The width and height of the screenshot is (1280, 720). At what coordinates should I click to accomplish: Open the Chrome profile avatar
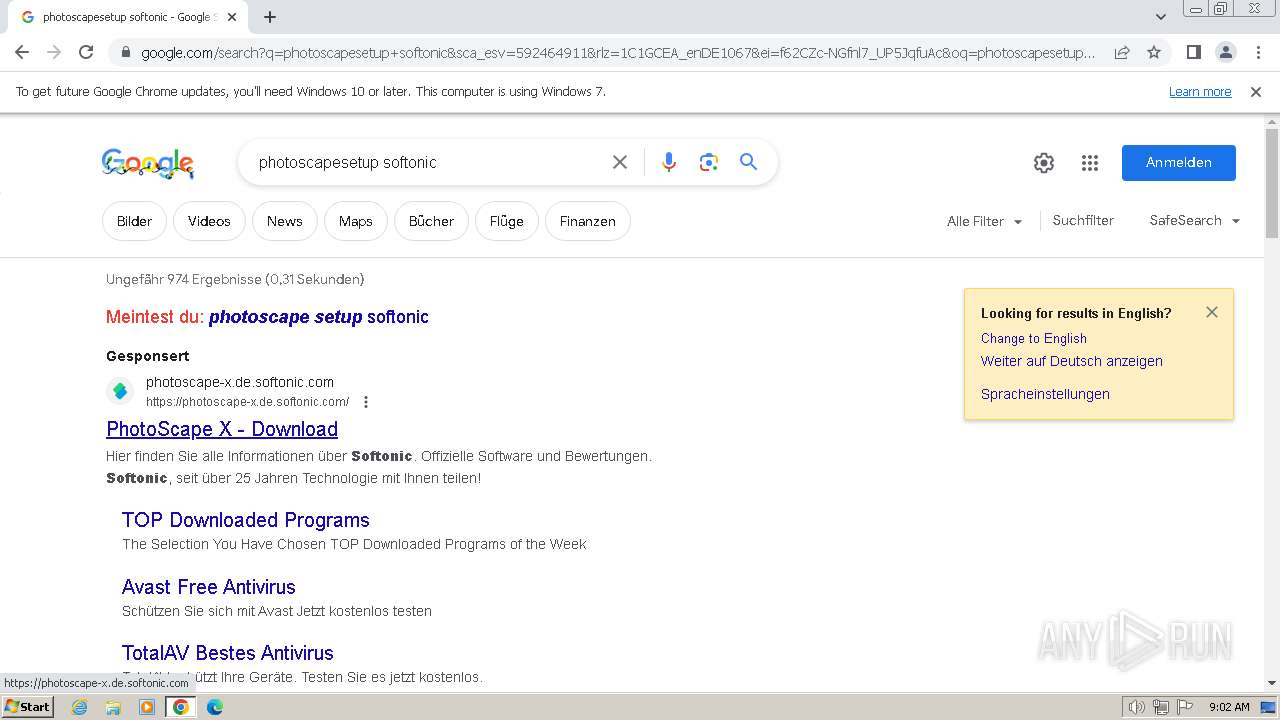[x=1225, y=52]
